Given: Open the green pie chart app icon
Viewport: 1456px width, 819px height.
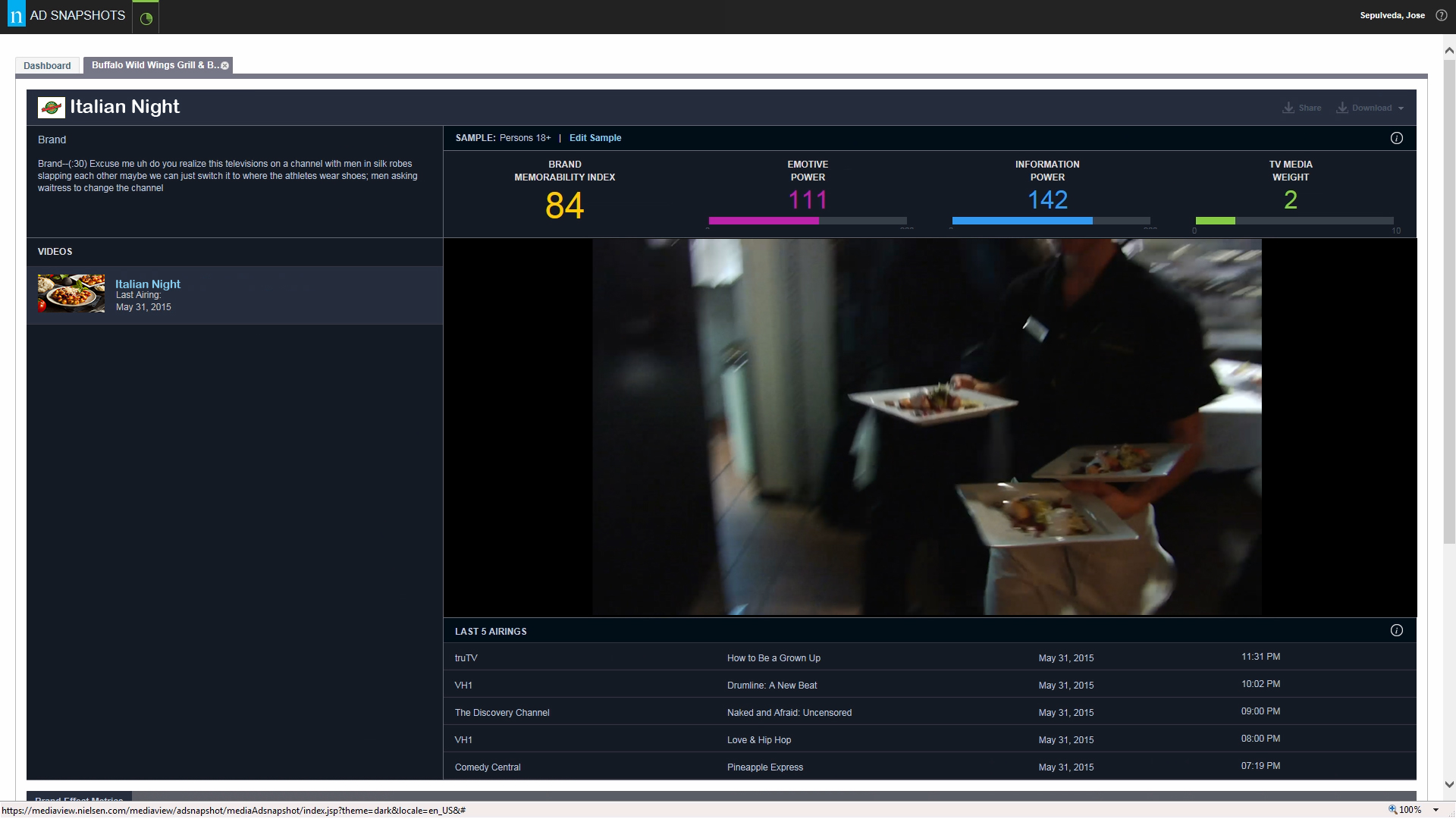Looking at the screenshot, I should 146,18.
